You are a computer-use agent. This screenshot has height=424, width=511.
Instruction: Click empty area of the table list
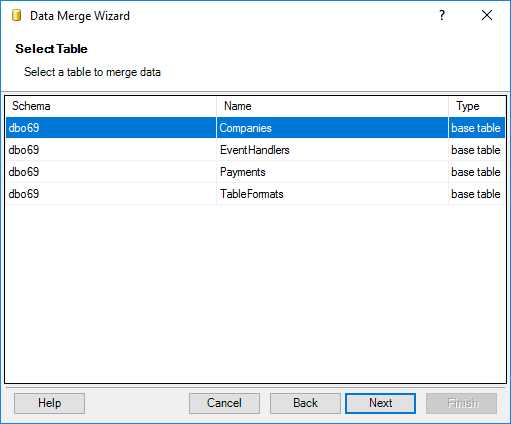click(255, 293)
